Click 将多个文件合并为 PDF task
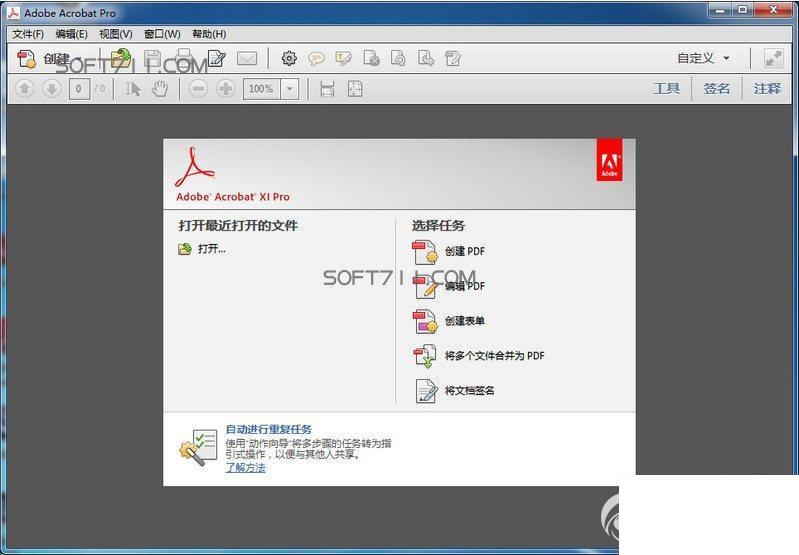The height and width of the screenshot is (555, 799). (x=478, y=356)
